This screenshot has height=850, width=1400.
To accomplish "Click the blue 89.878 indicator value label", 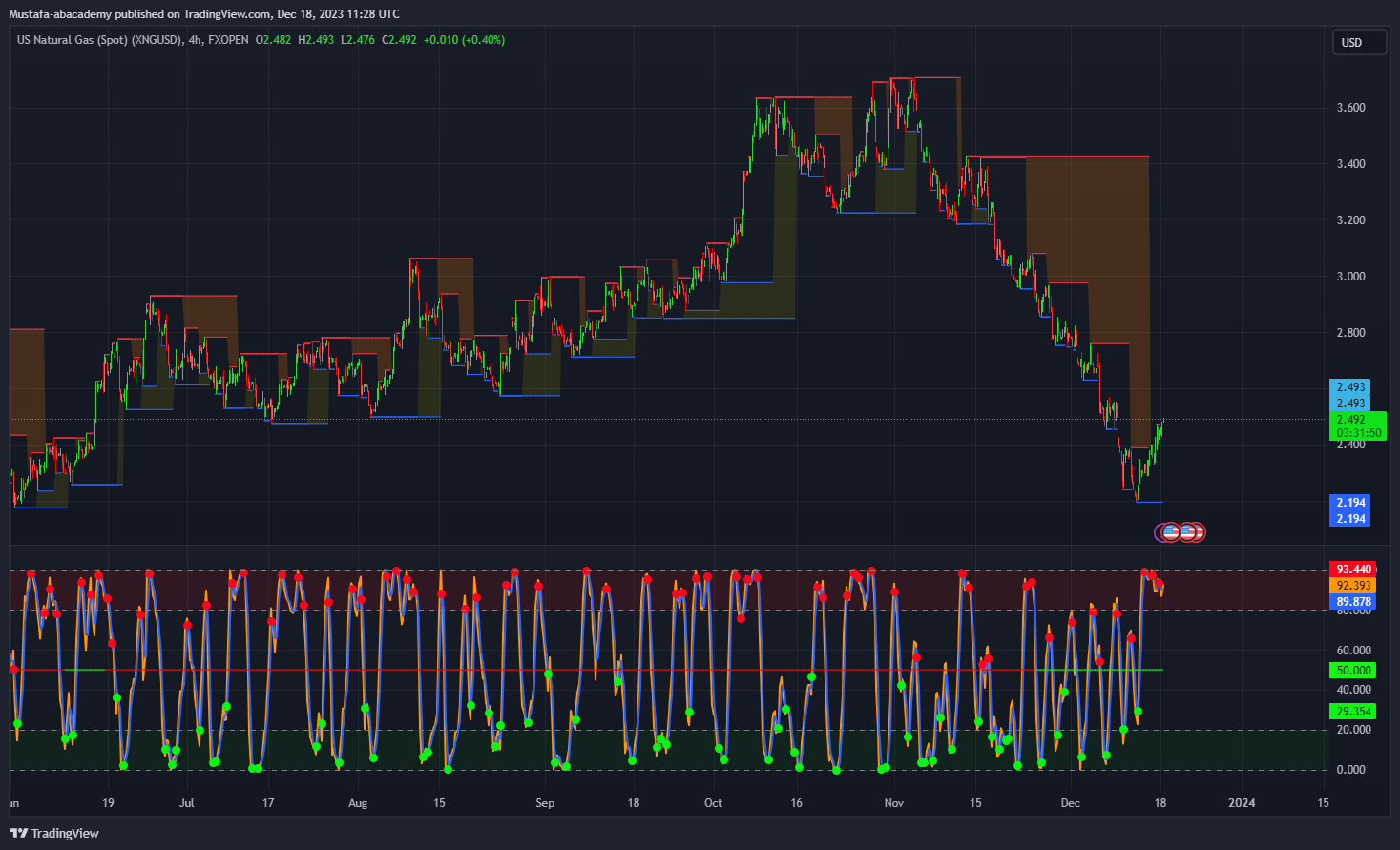I will (x=1353, y=602).
